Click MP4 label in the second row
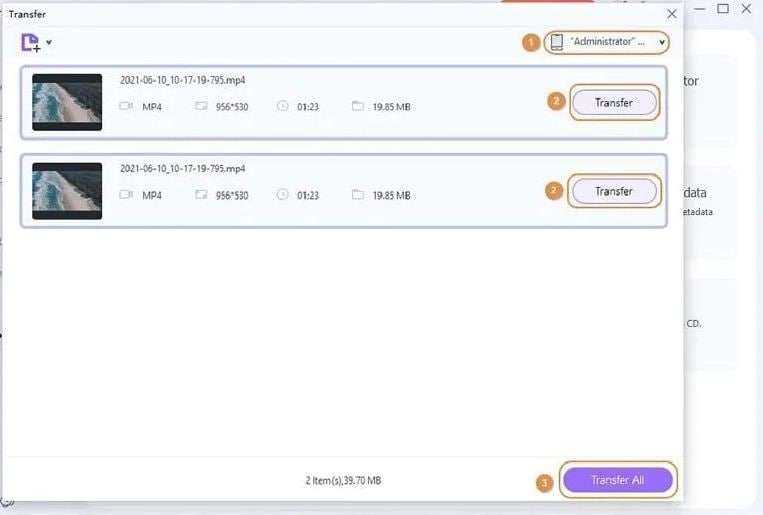The width and height of the screenshot is (763, 515). tap(152, 195)
